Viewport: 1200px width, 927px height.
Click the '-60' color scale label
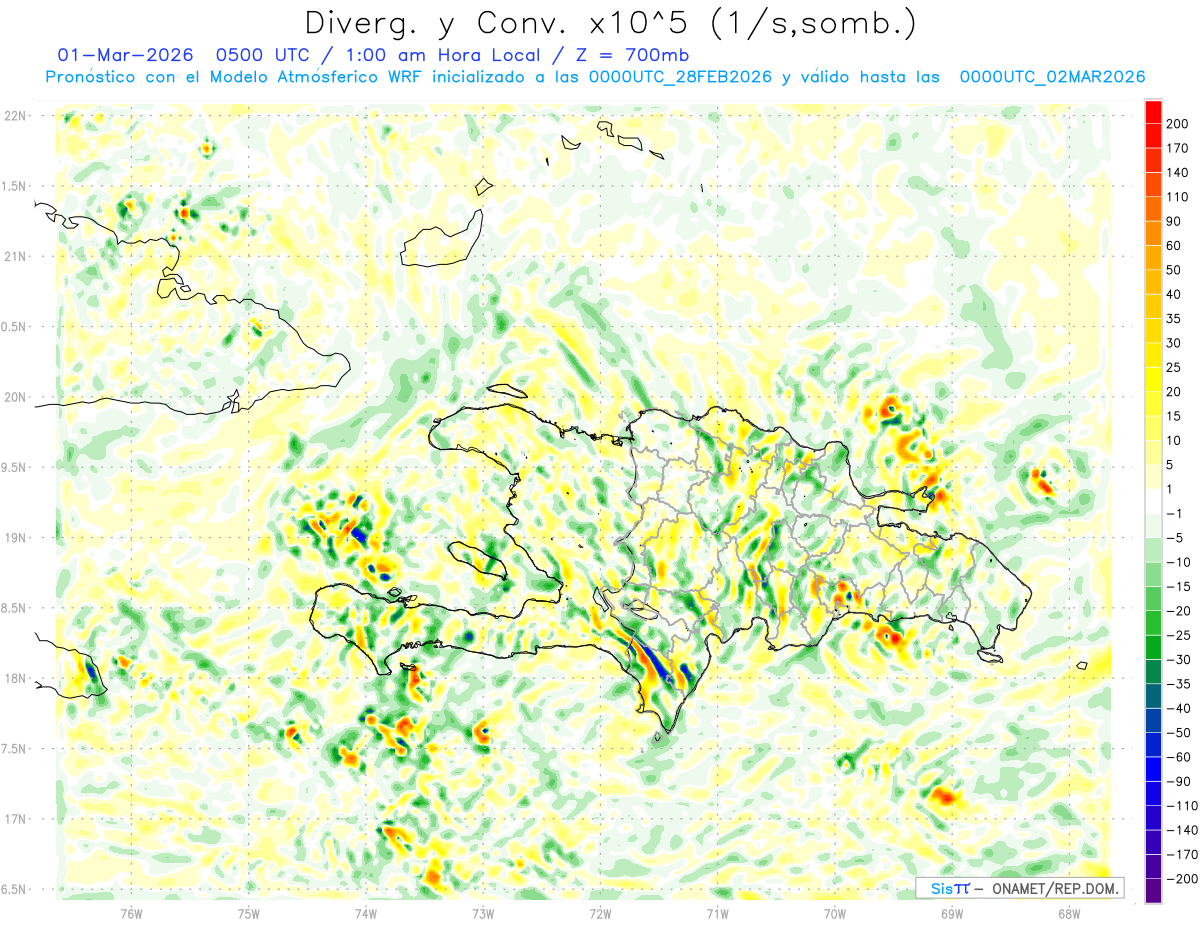pos(1178,757)
